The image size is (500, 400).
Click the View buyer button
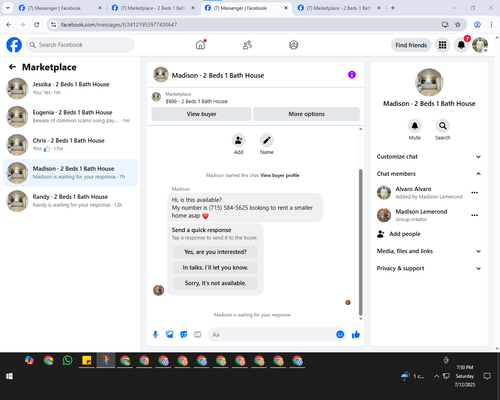point(201,114)
